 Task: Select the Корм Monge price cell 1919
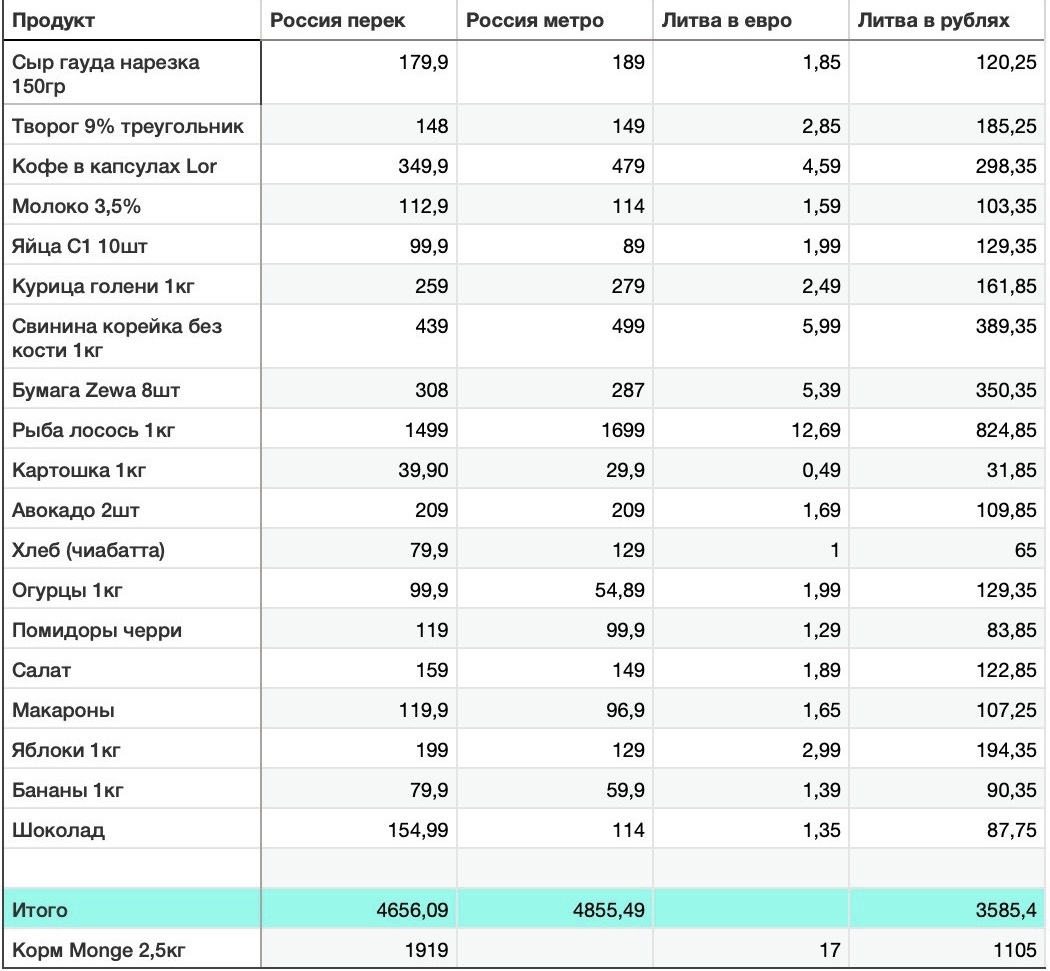point(358,951)
